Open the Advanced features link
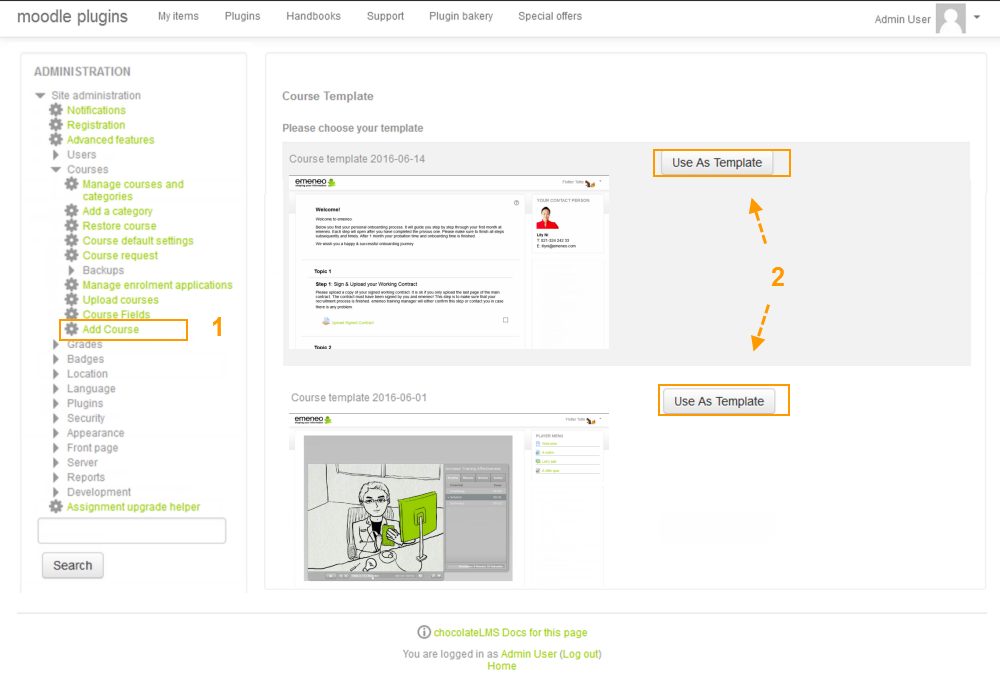 pyautogui.click(x=110, y=139)
